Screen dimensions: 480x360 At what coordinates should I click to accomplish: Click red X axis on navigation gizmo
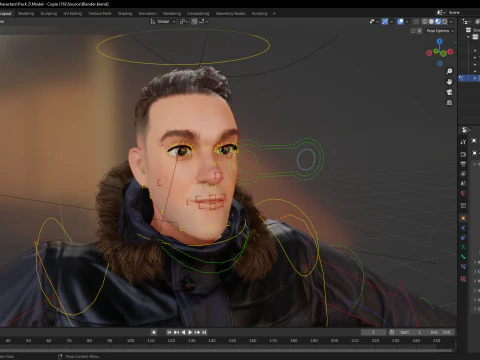point(450,52)
